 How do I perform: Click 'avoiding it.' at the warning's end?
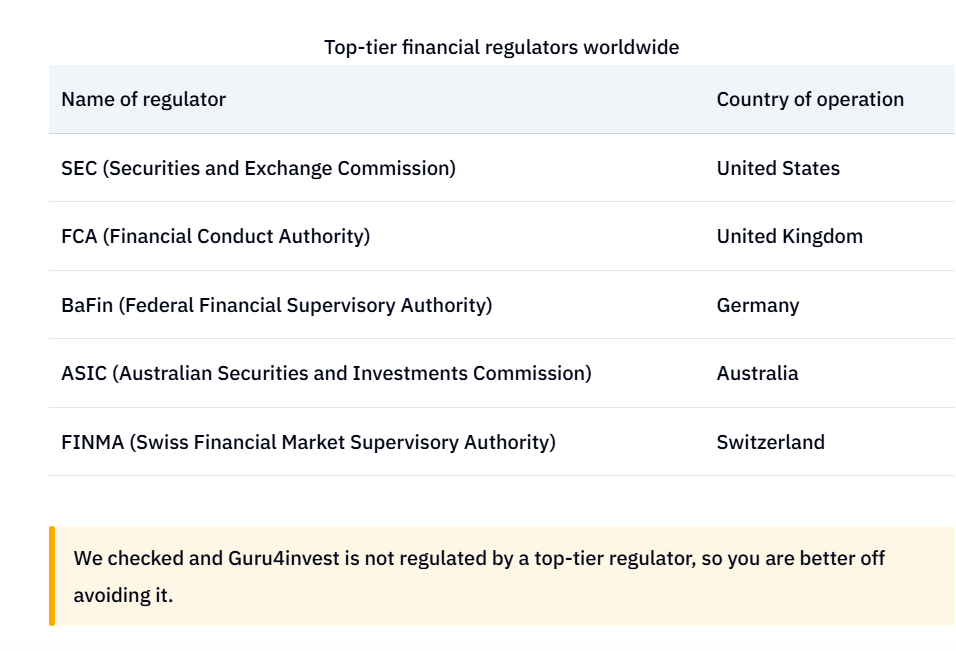(x=123, y=595)
